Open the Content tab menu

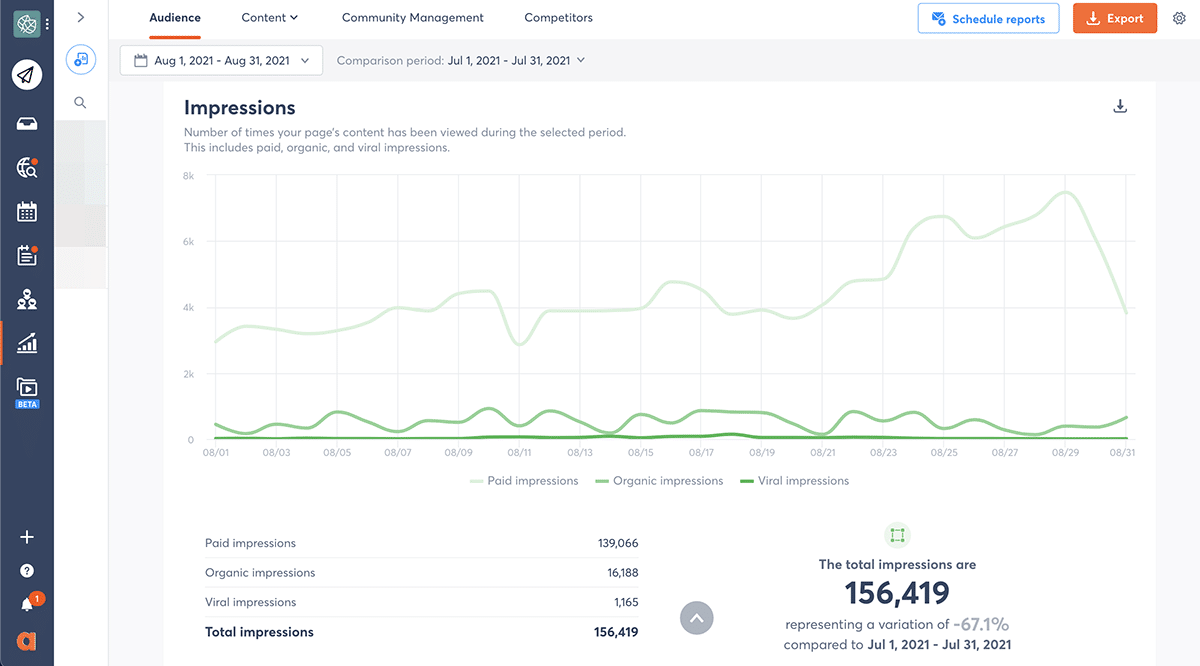click(270, 18)
